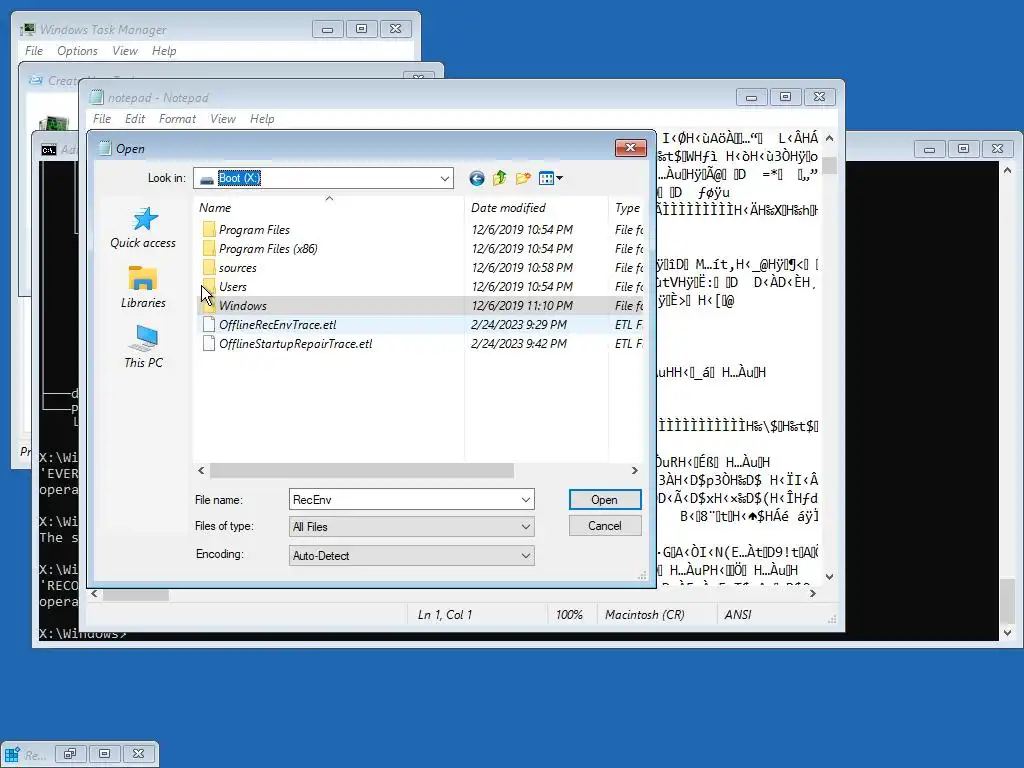Minimize the command prompt window

929,149
